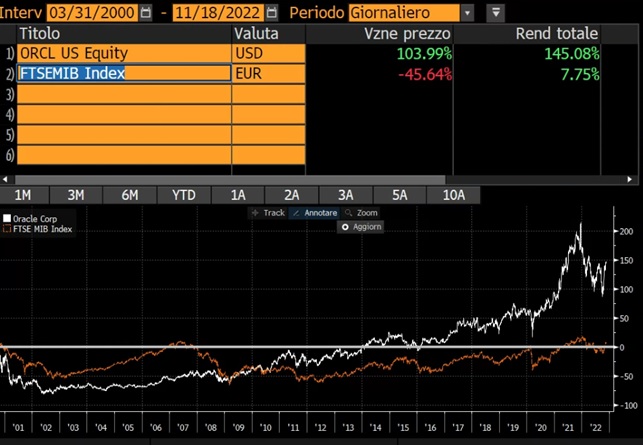Switch chart range to YTD

tap(184, 195)
